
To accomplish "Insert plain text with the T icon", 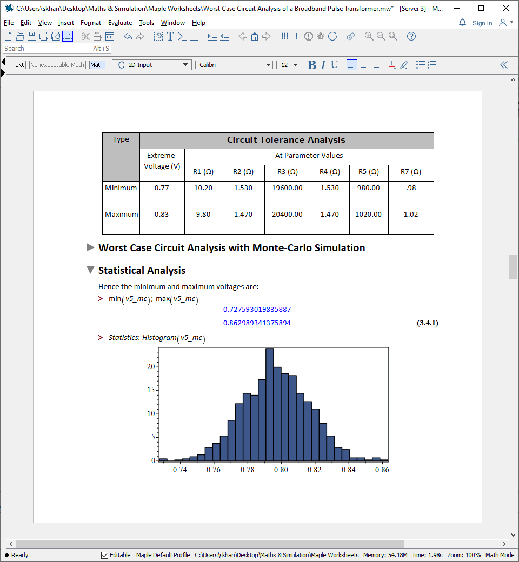I will coord(170,37).
